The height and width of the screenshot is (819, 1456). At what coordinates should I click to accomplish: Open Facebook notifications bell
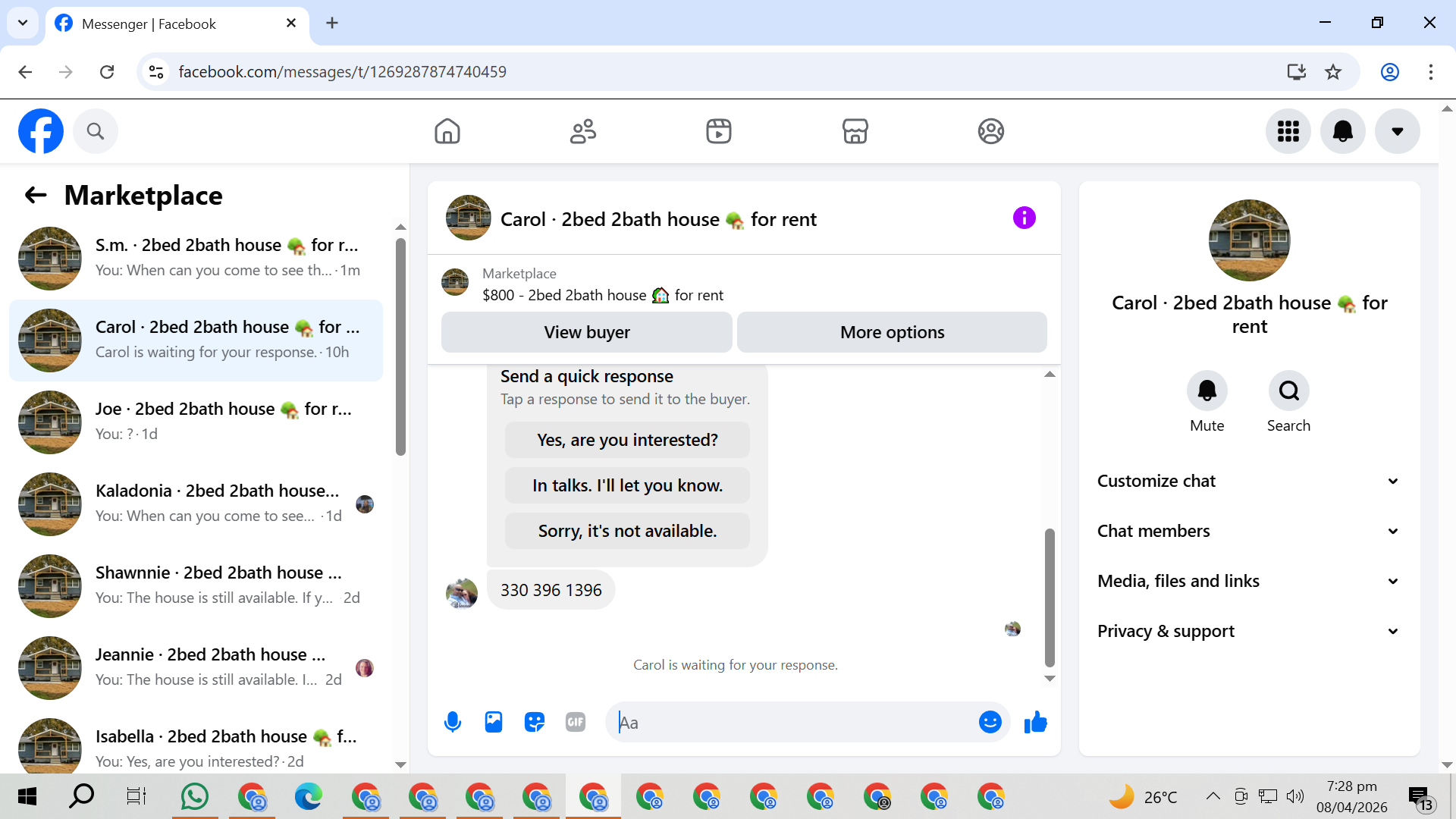pyautogui.click(x=1342, y=131)
